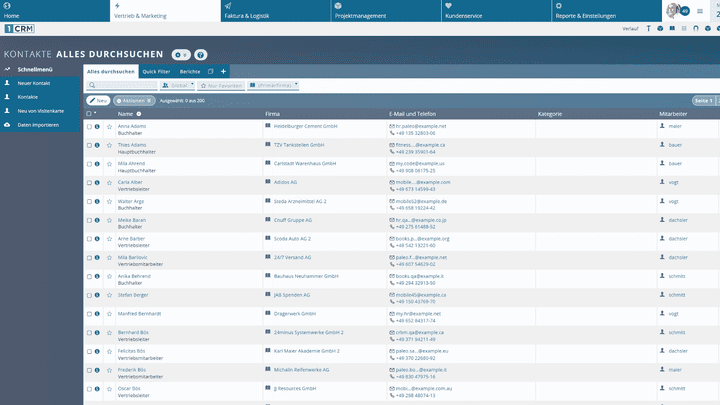This screenshot has width=720, height=405.
Task: Click Neuer Kontakt in sidebar
Action: (x=40, y=83)
